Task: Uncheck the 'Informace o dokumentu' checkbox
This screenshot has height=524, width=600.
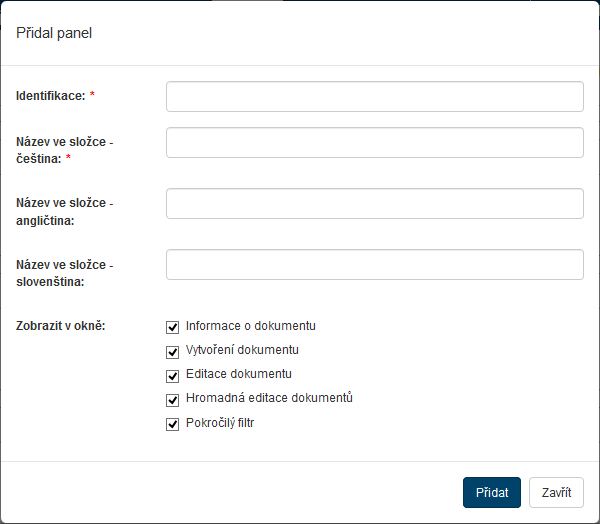Action: pos(173,327)
